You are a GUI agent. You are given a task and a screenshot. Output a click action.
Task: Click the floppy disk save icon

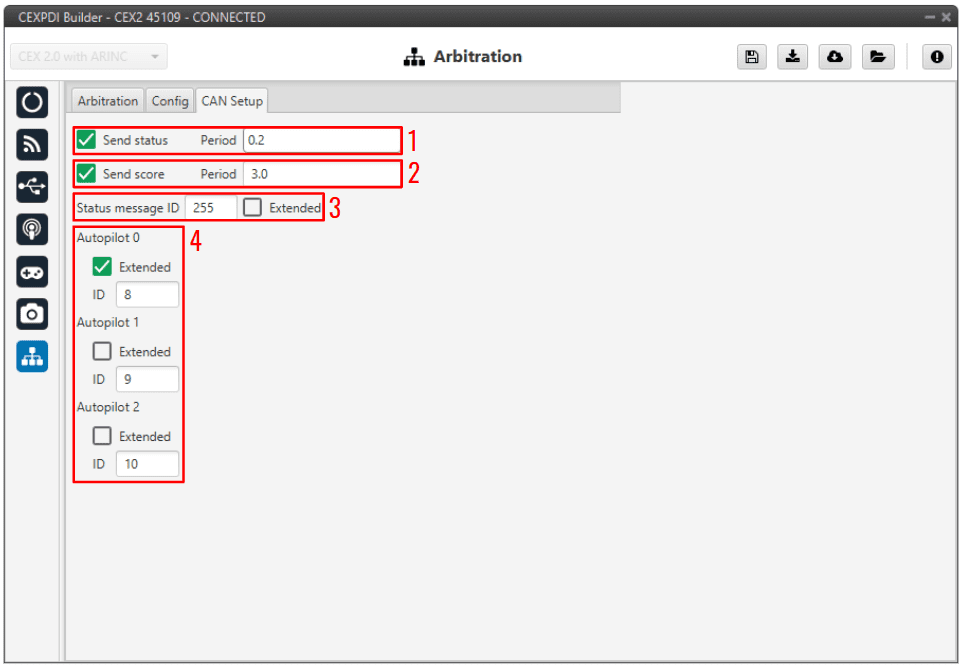pyautogui.click(x=751, y=56)
